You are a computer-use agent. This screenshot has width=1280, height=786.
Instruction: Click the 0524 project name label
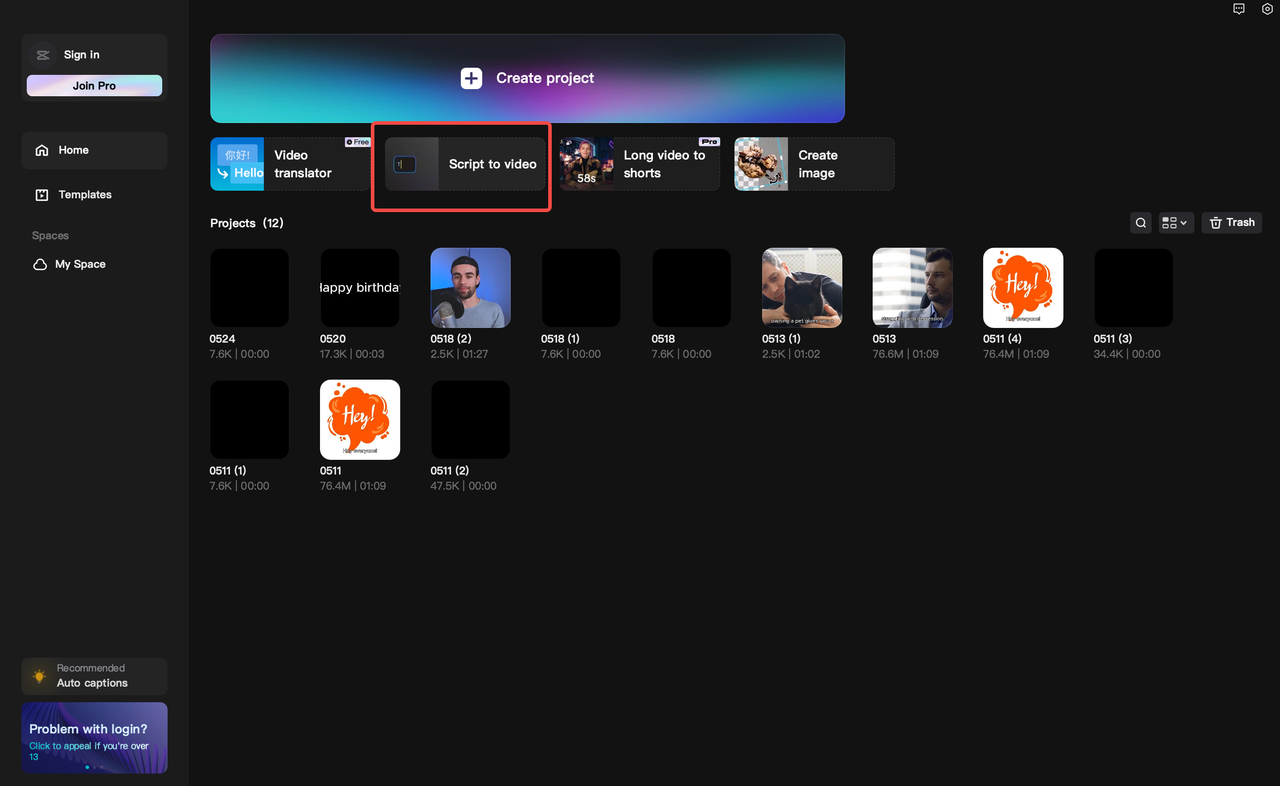(223, 339)
